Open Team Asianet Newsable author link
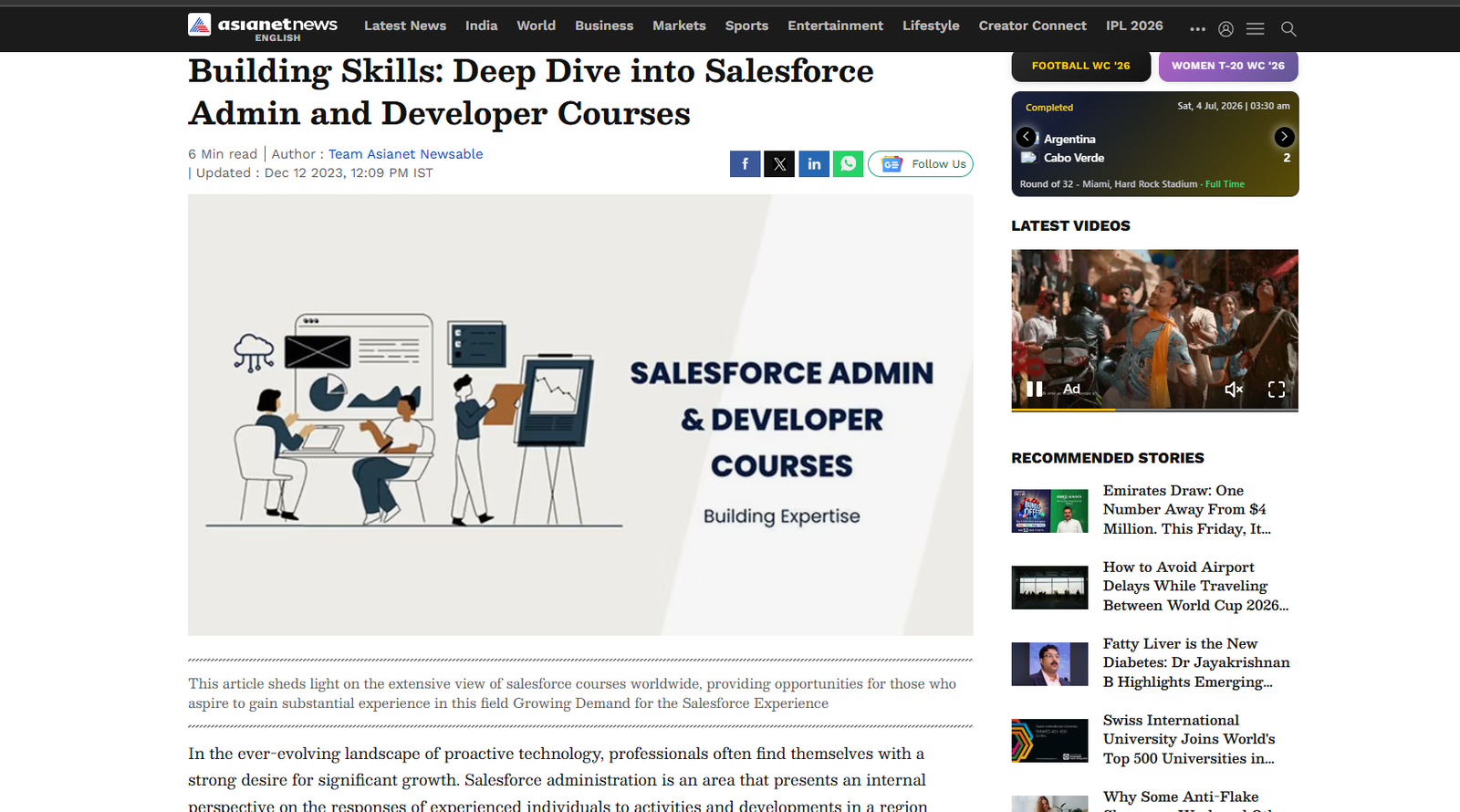Viewport: 1460px width, 812px height. [405, 154]
